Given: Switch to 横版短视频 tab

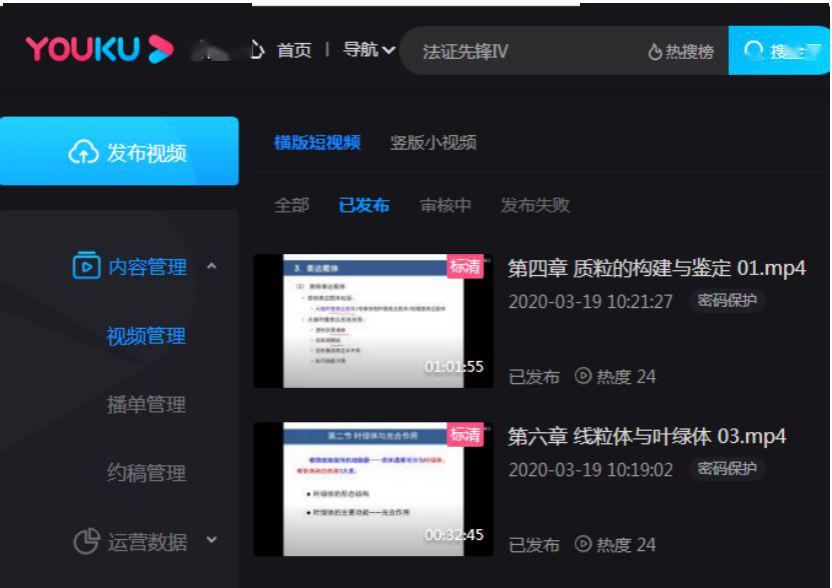Looking at the screenshot, I should point(317,142).
